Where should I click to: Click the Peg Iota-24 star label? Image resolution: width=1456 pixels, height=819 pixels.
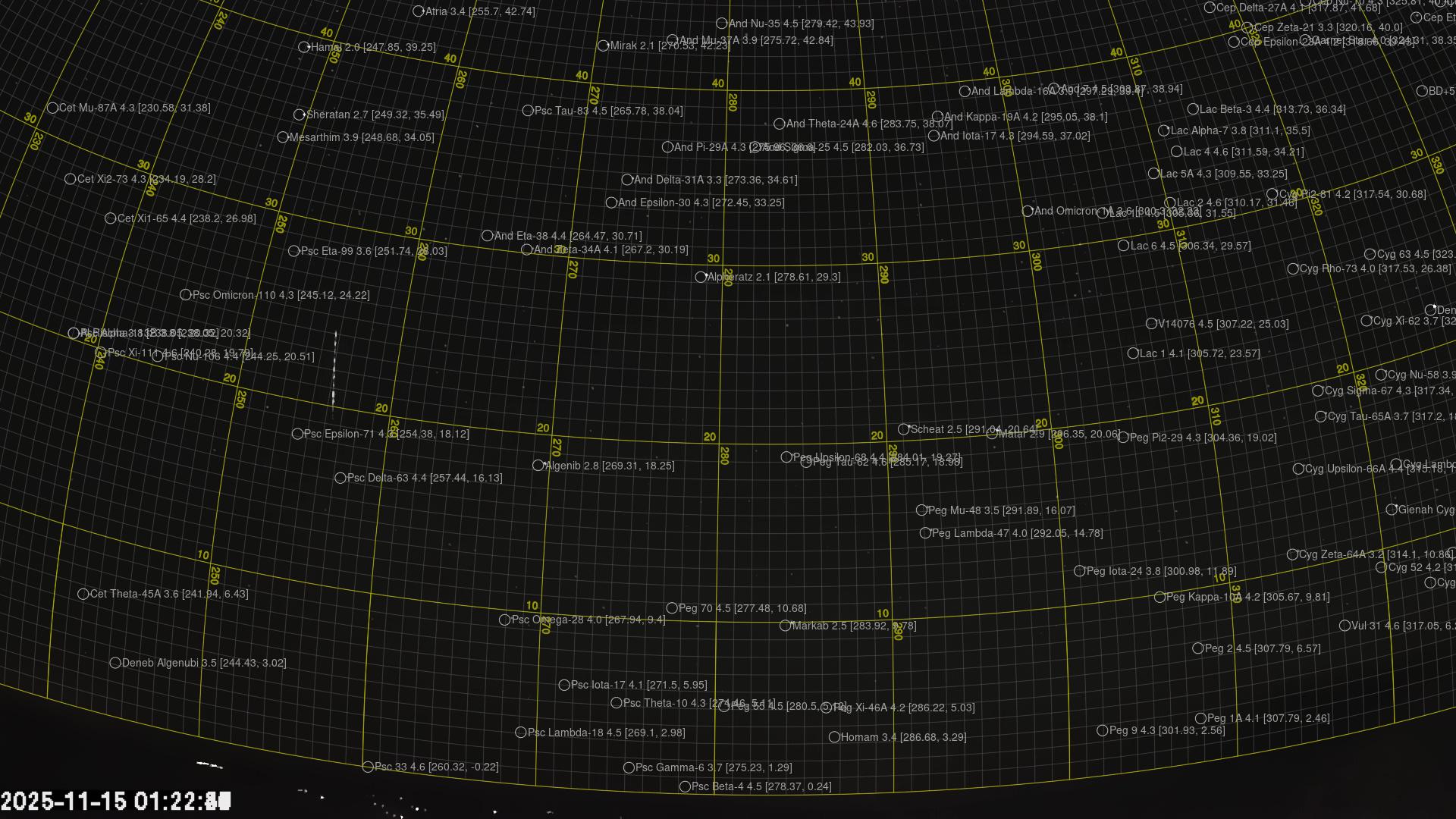pyautogui.click(x=1160, y=571)
